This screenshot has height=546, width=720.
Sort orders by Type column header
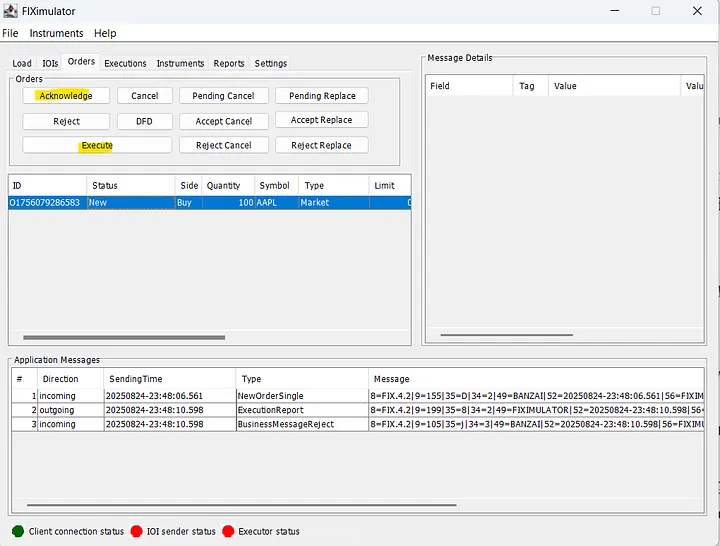click(x=334, y=186)
